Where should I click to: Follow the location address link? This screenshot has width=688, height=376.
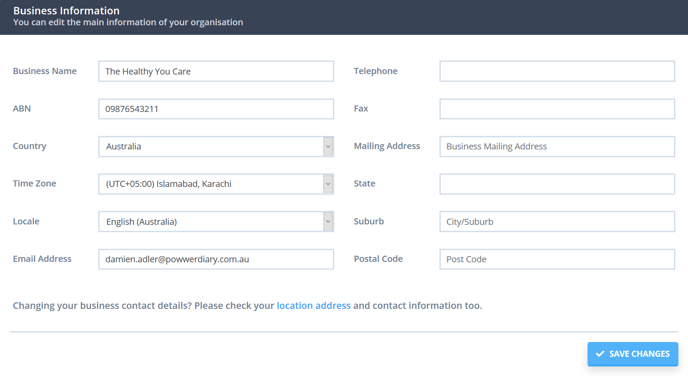[313, 305]
